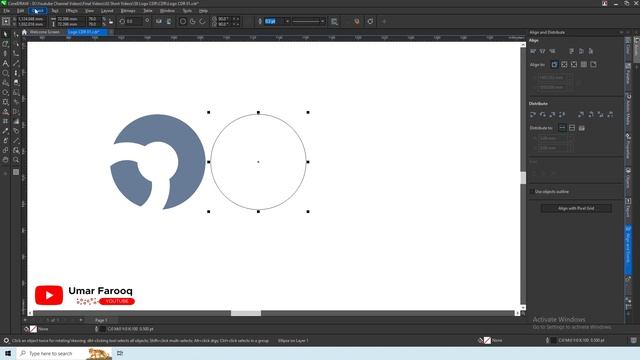The width and height of the screenshot is (640, 360).
Task: Click Mirror vertically in property bar
Action: [x=169, y=21]
